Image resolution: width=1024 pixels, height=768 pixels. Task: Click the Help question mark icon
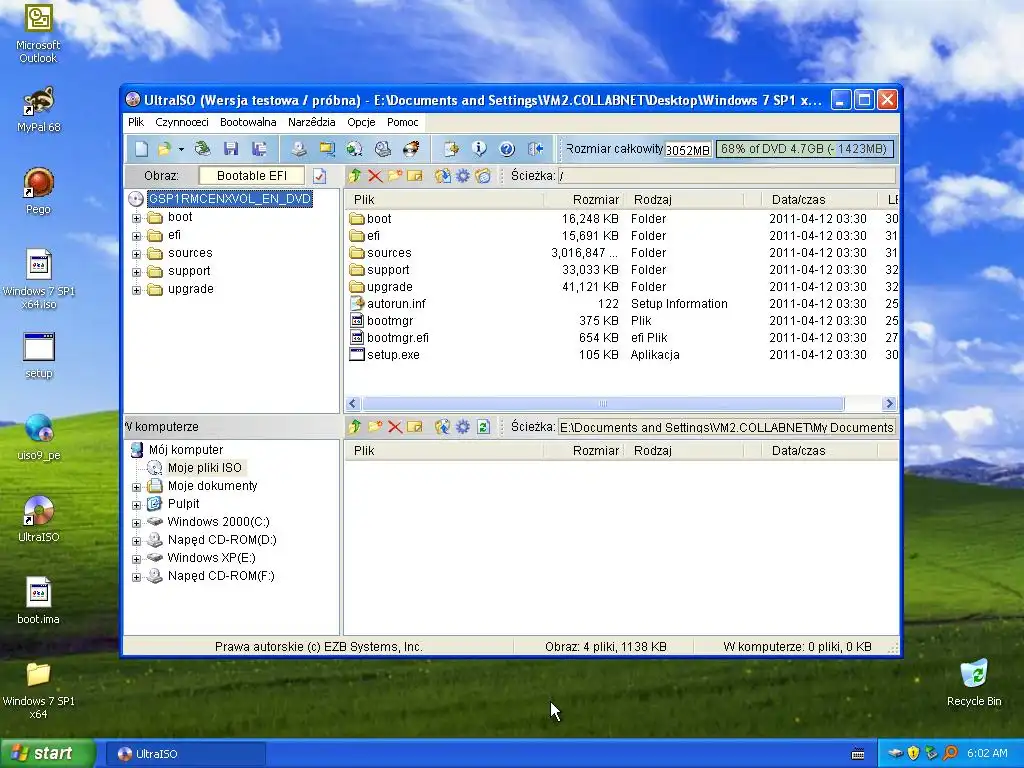click(x=507, y=149)
